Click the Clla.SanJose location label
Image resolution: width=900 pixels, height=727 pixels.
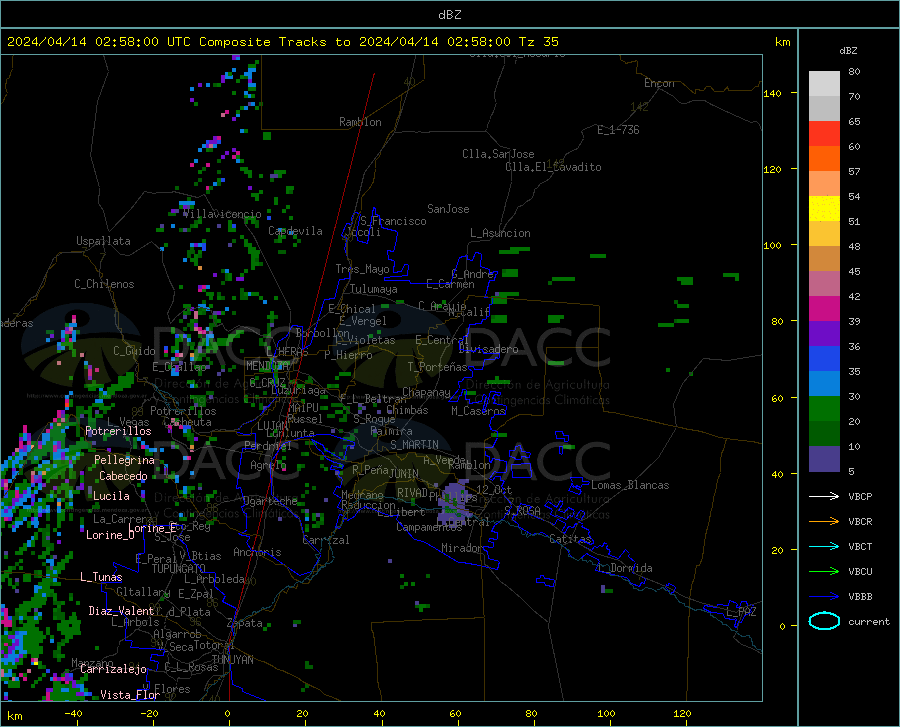click(498, 154)
